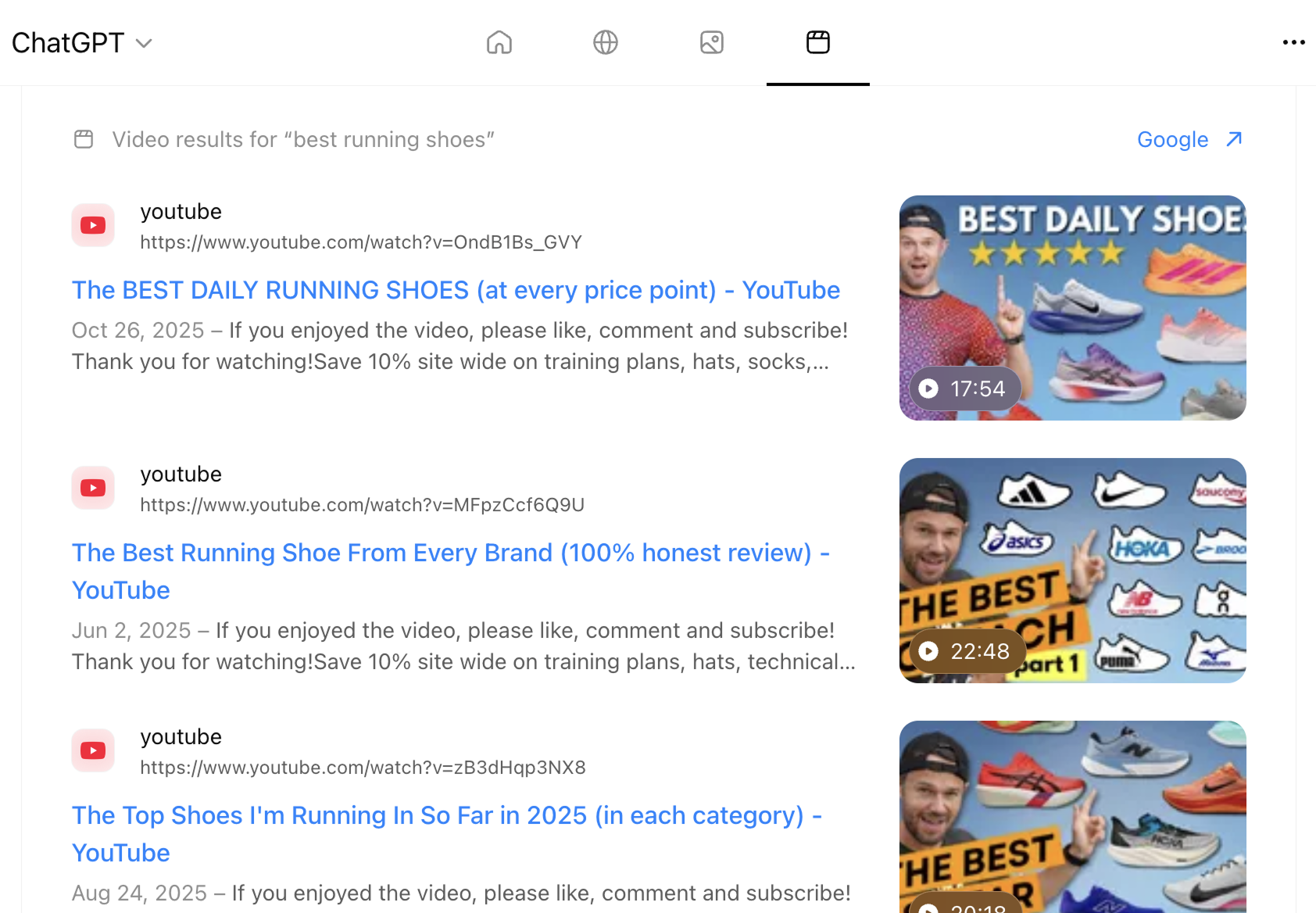Click the arrow icon beside Google
This screenshot has width=1316, height=913.
tap(1234, 139)
